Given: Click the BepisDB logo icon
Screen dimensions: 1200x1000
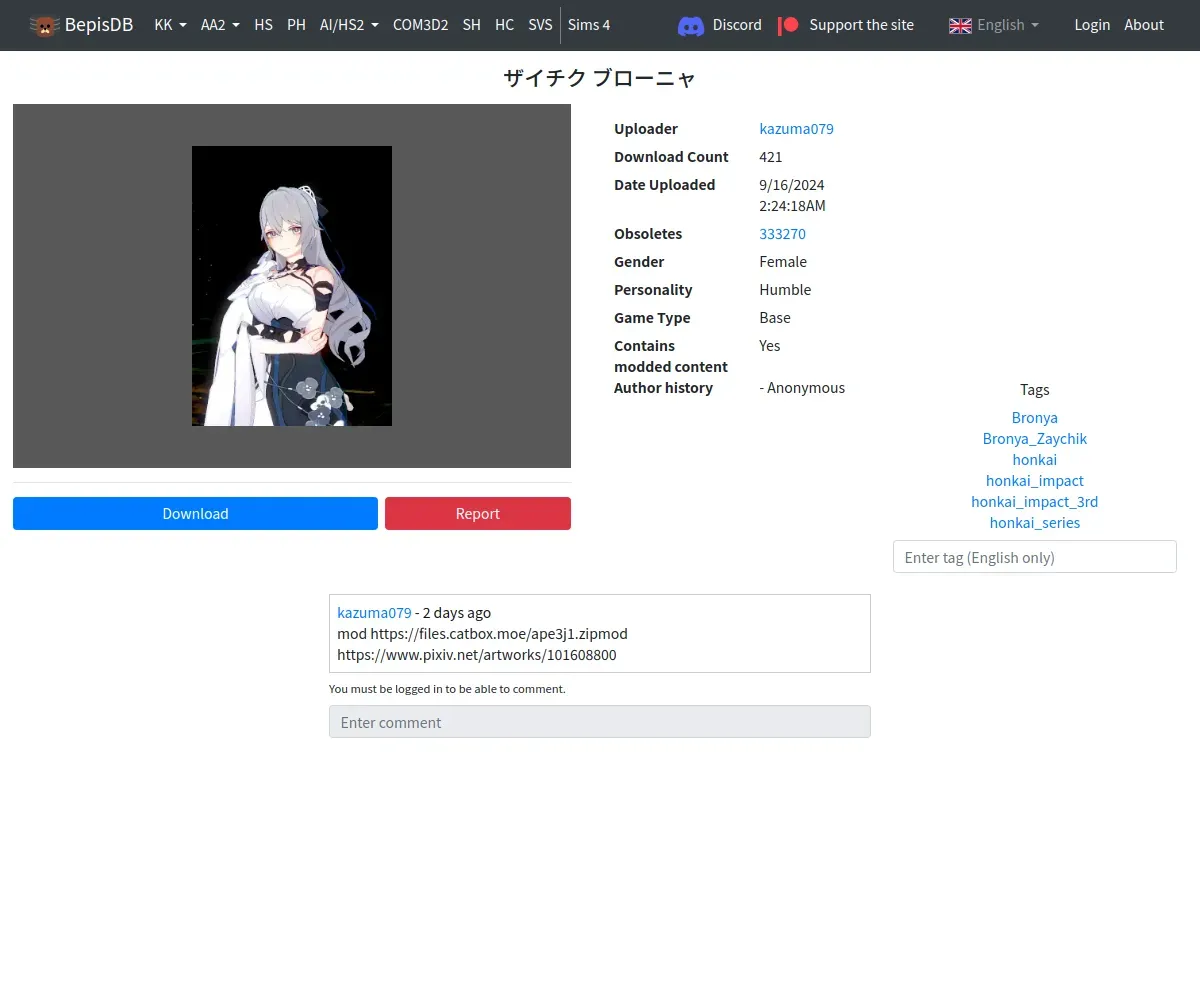Looking at the screenshot, I should click(x=44, y=25).
